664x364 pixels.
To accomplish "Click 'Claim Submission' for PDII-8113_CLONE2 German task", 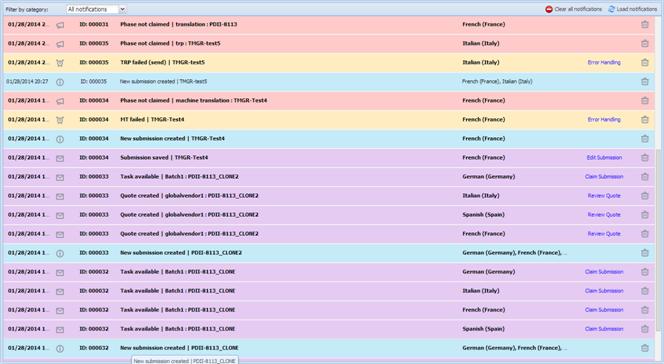I will 604,176.
